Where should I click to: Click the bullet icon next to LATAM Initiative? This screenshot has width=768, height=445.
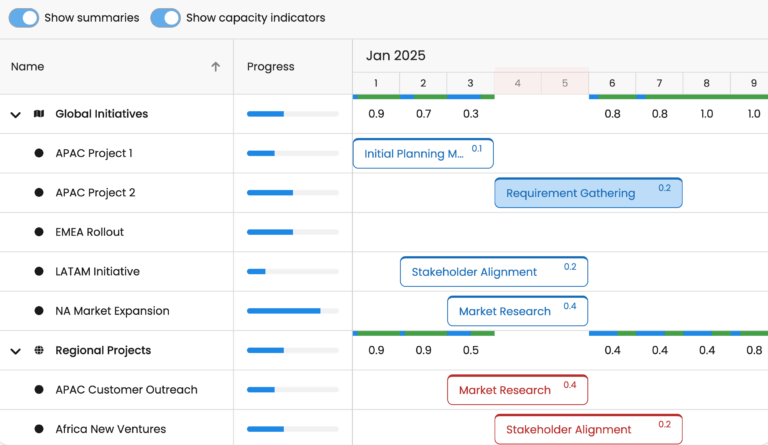(x=39, y=272)
